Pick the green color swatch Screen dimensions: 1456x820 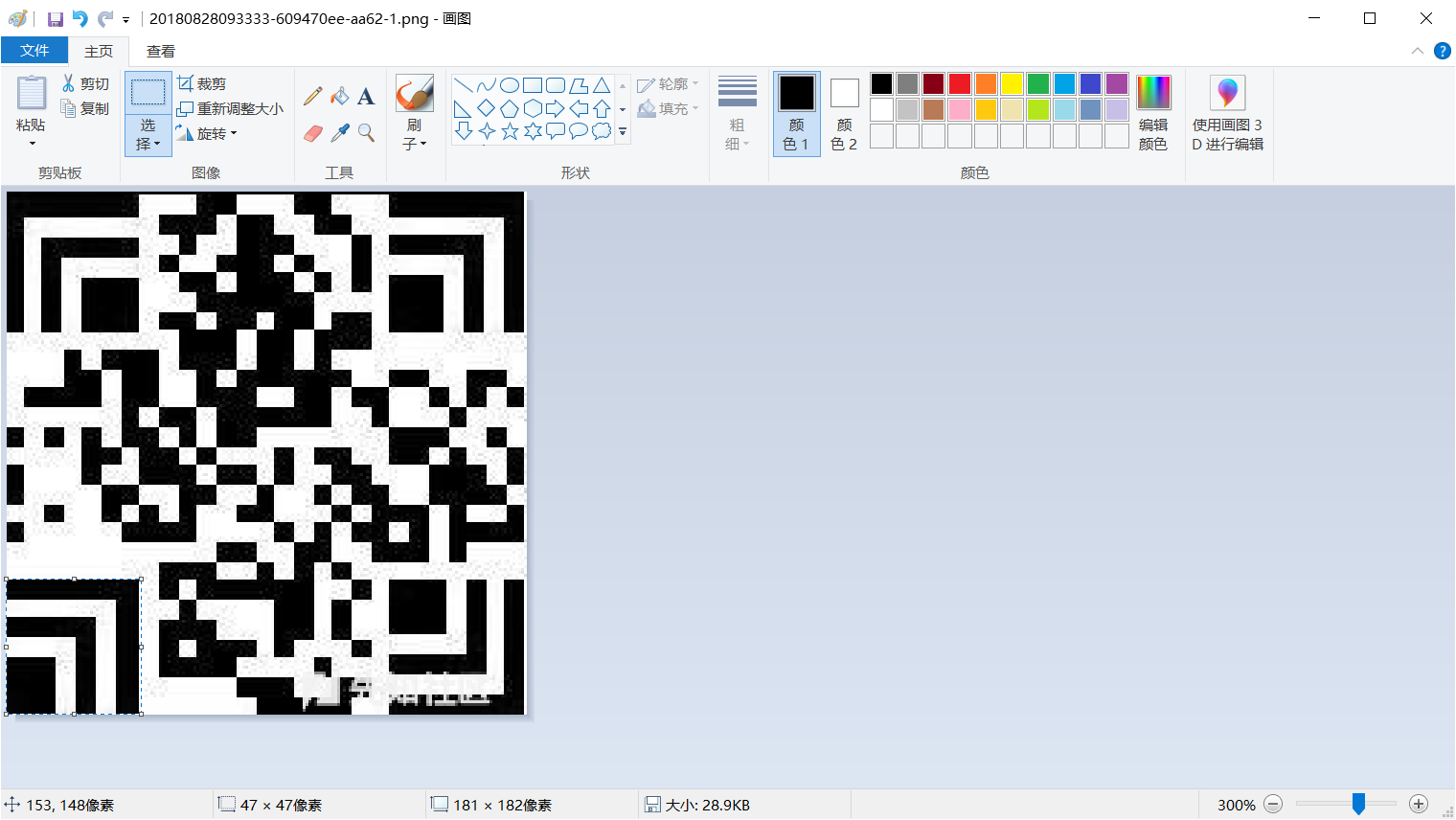pyautogui.click(x=1038, y=84)
